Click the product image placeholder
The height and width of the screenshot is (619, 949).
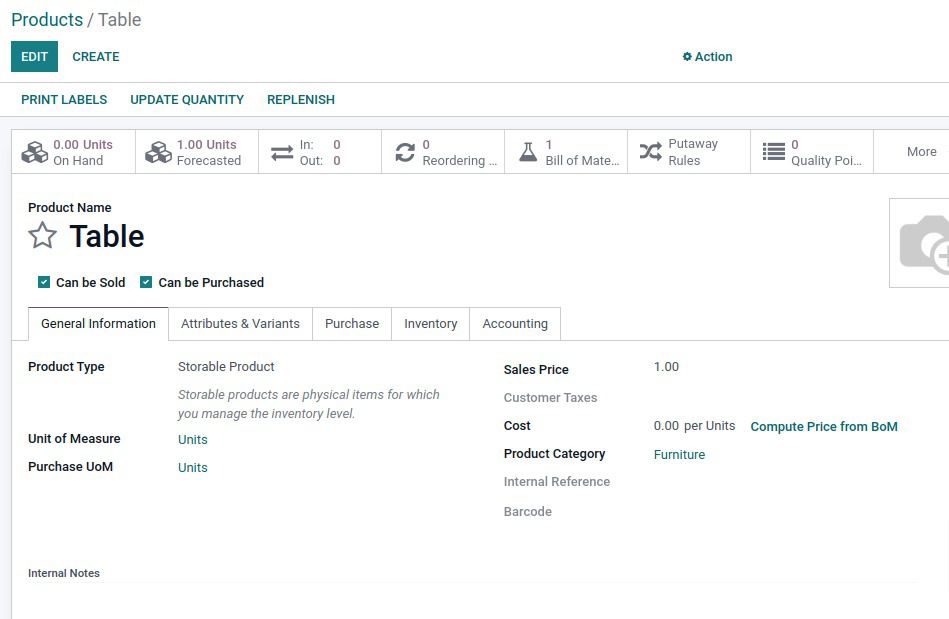point(922,243)
